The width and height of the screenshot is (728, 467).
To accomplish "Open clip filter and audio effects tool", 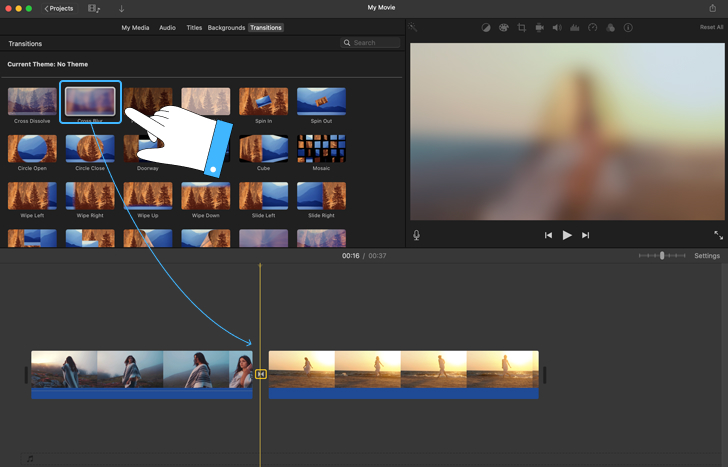I will (x=610, y=28).
